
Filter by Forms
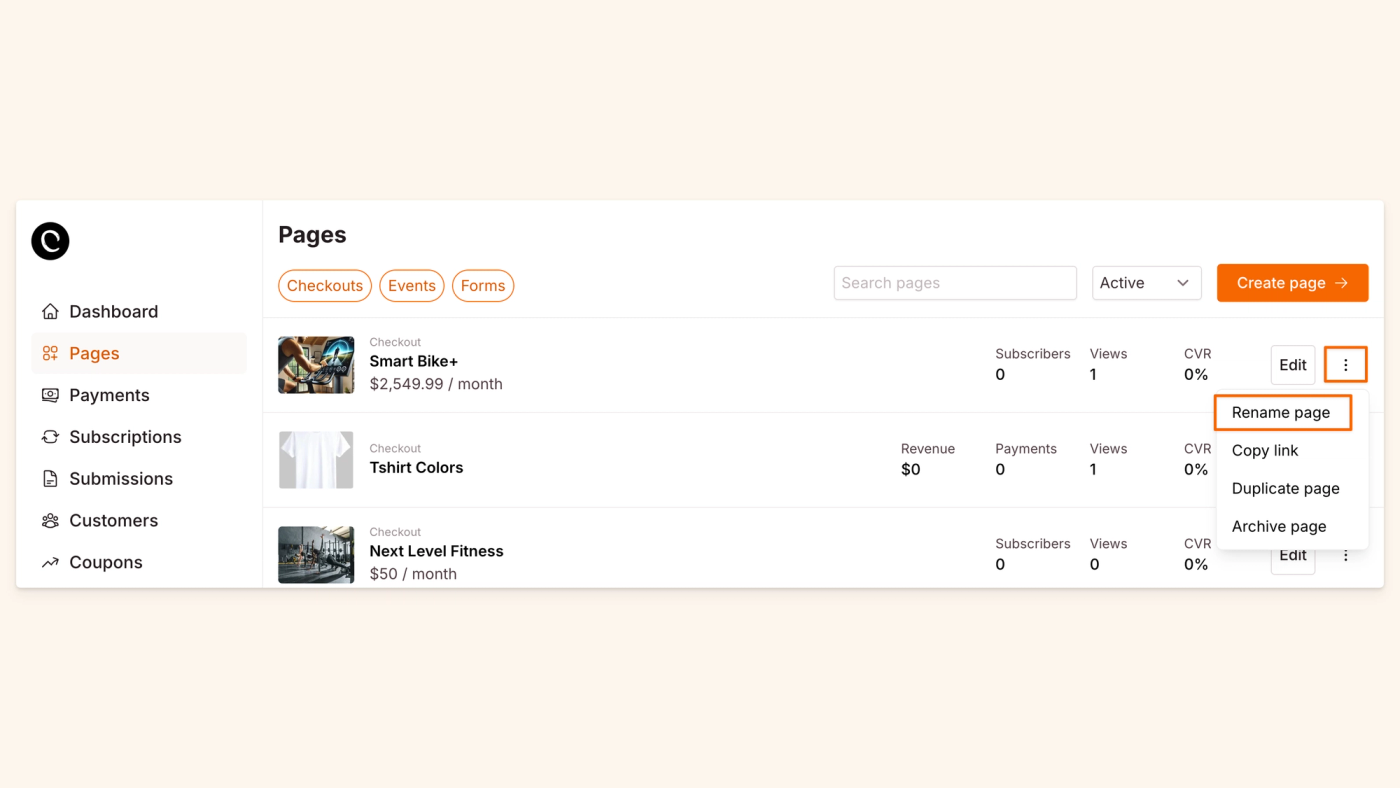pos(483,286)
